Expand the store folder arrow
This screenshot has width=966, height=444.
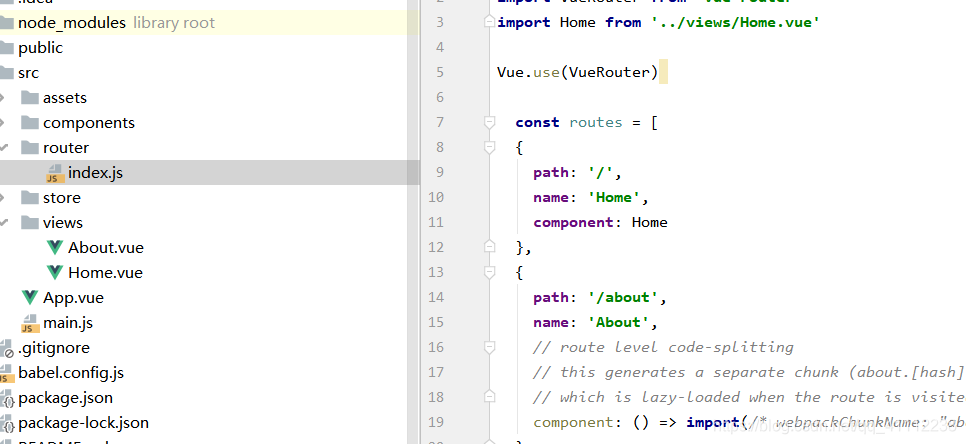[3, 197]
